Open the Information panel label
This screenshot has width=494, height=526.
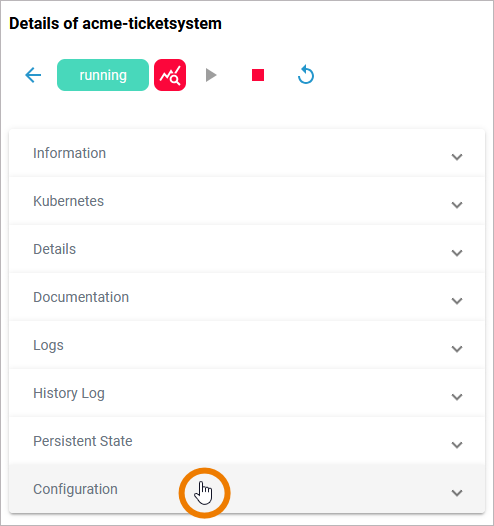click(x=69, y=153)
